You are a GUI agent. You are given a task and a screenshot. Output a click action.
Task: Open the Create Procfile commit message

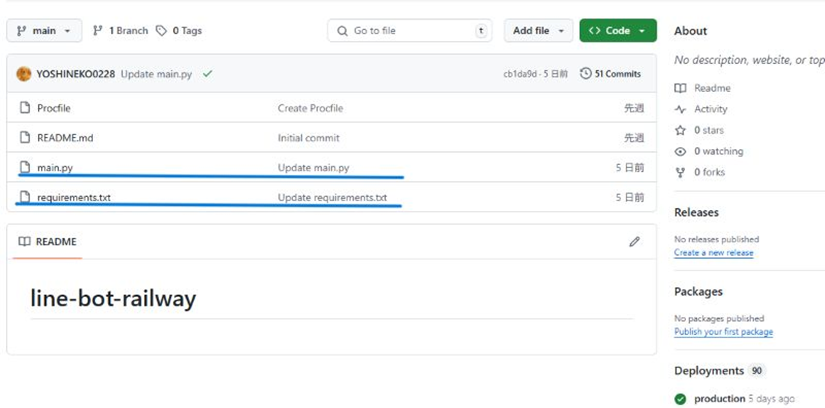pyautogui.click(x=310, y=108)
